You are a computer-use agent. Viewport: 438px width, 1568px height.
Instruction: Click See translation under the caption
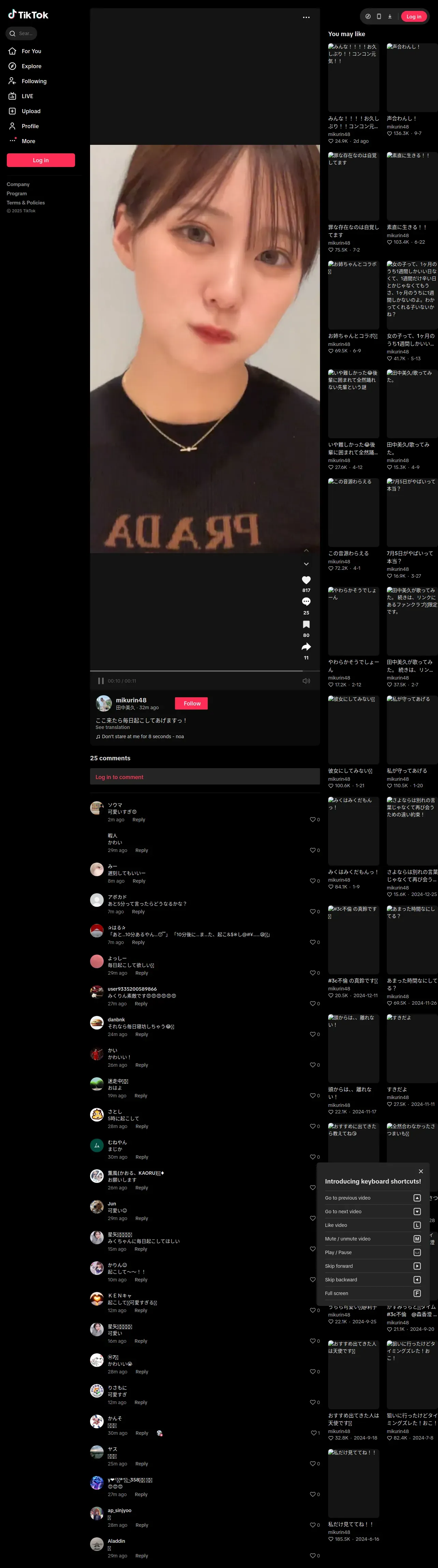click(x=113, y=727)
